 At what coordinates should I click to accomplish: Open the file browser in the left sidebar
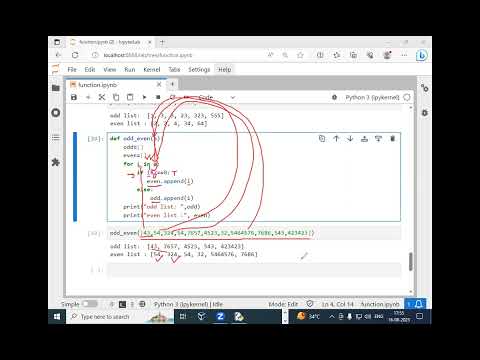click(56, 88)
